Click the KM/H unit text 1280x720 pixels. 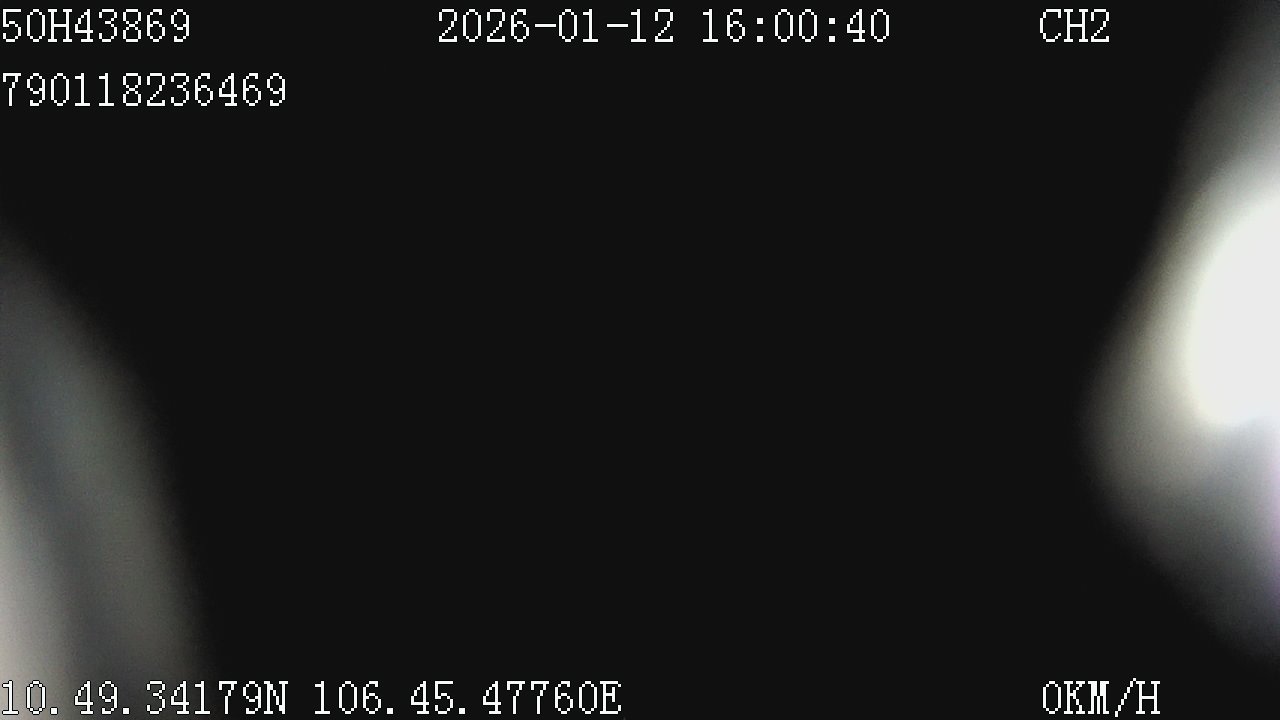click(x=1113, y=699)
